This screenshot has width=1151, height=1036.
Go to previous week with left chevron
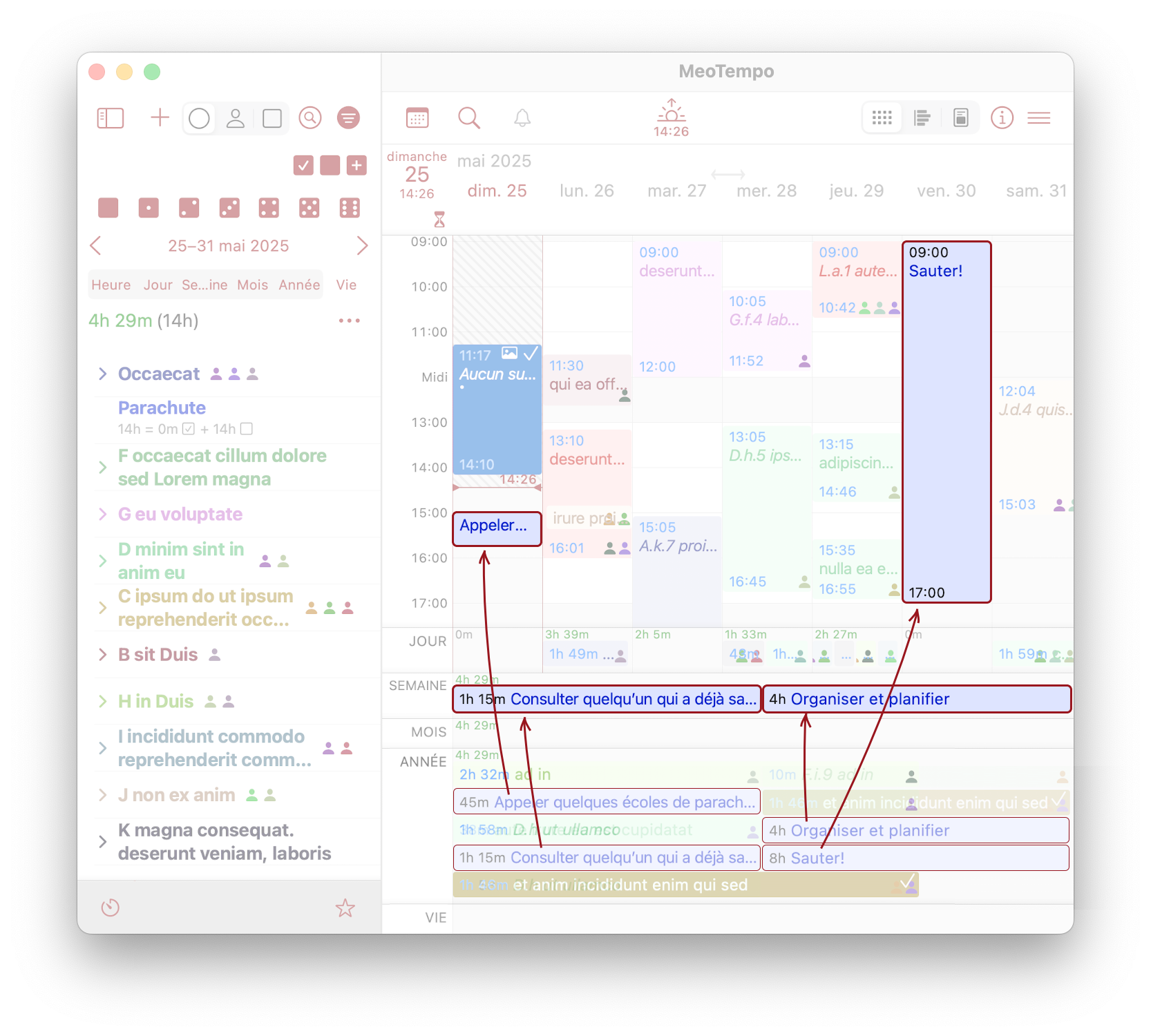pos(95,245)
